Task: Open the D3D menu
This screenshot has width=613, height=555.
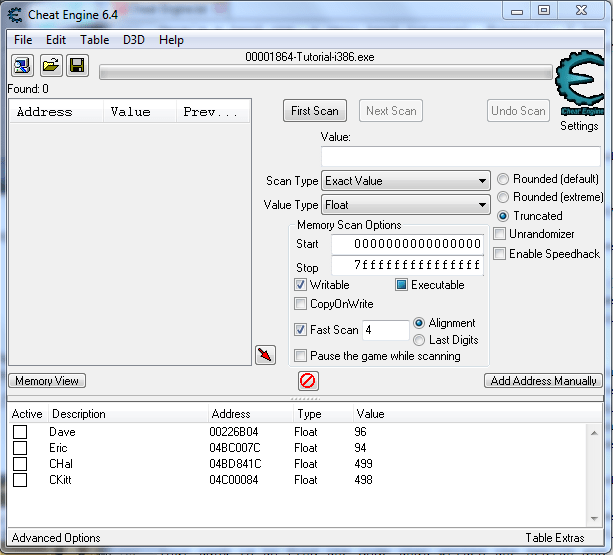Action: (x=134, y=40)
